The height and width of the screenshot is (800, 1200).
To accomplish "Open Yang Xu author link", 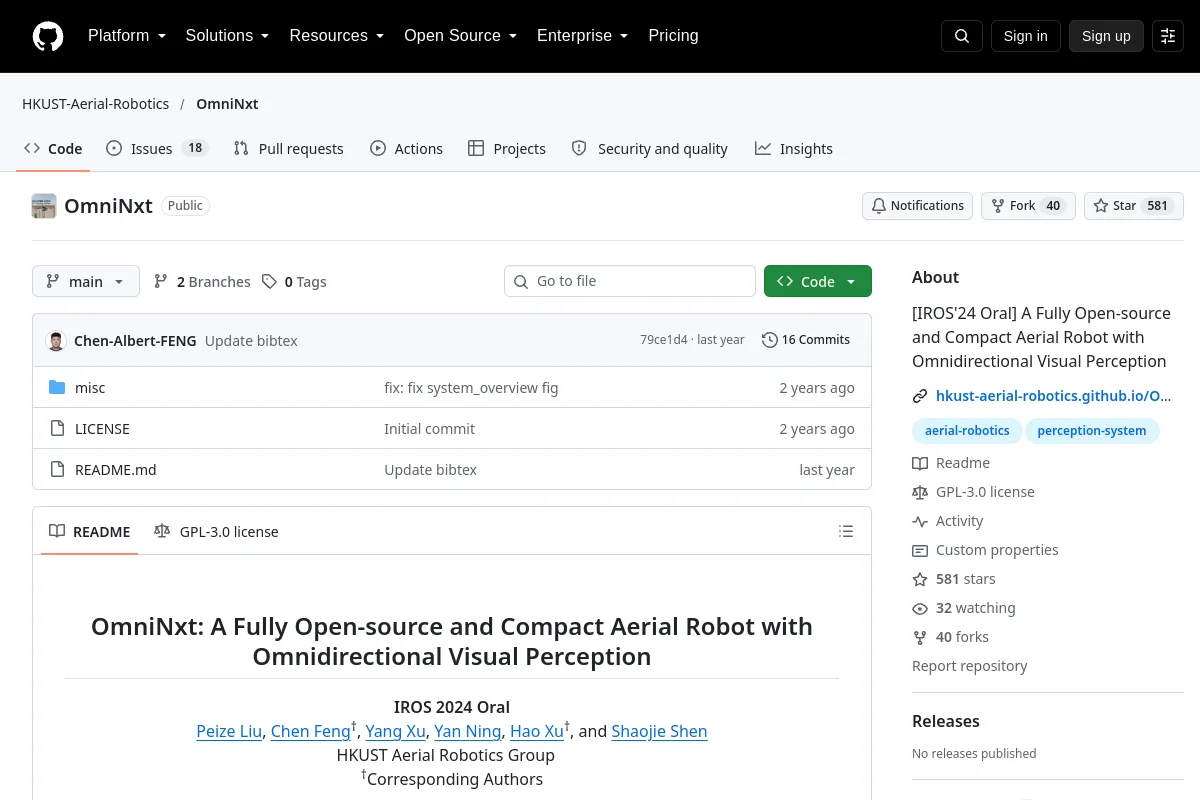I will pyautogui.click(x=396, y=732).
